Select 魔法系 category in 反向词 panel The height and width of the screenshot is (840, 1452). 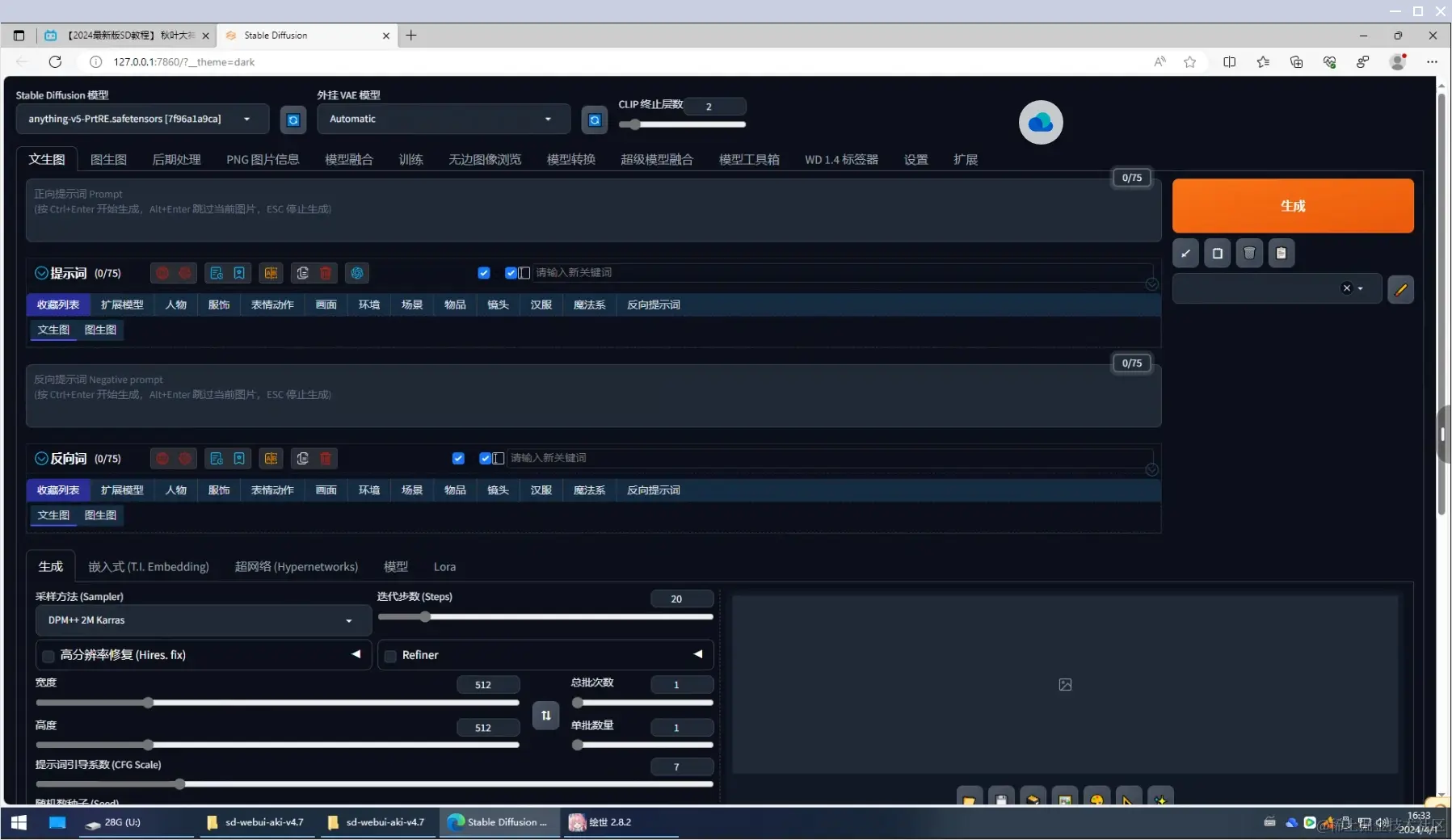(x=589, y=491)
